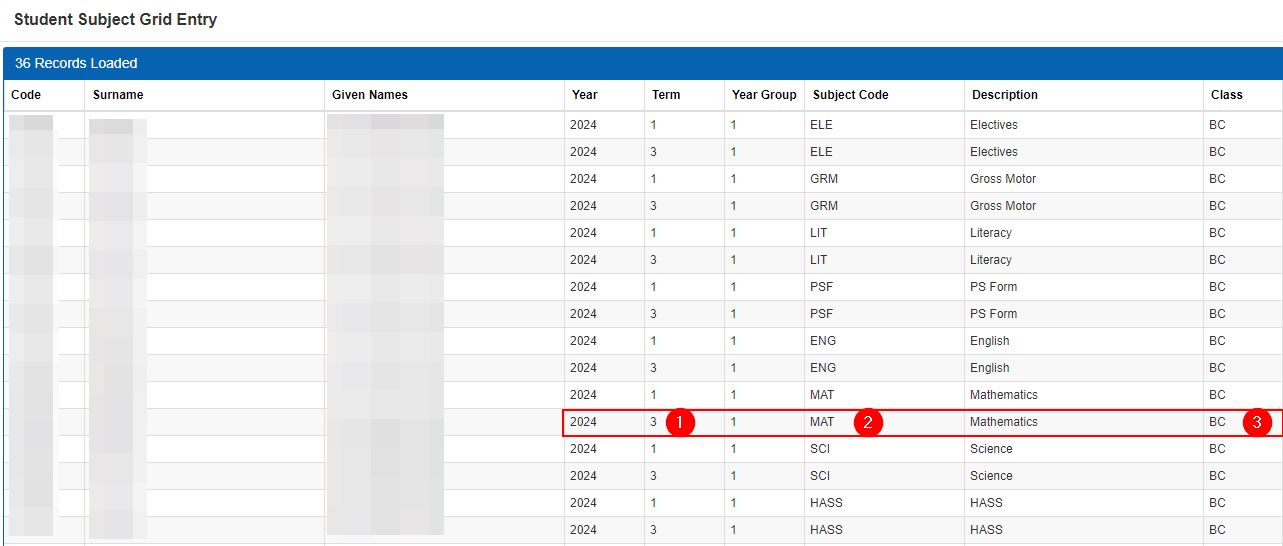Select the English description for Term 1

point(990,341)
